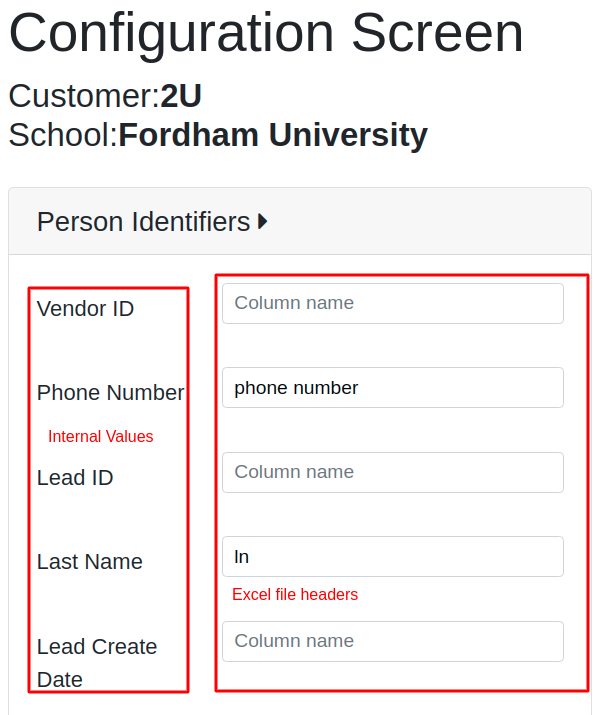Click the 'Customer:' label text

click(x=83, y=96)
